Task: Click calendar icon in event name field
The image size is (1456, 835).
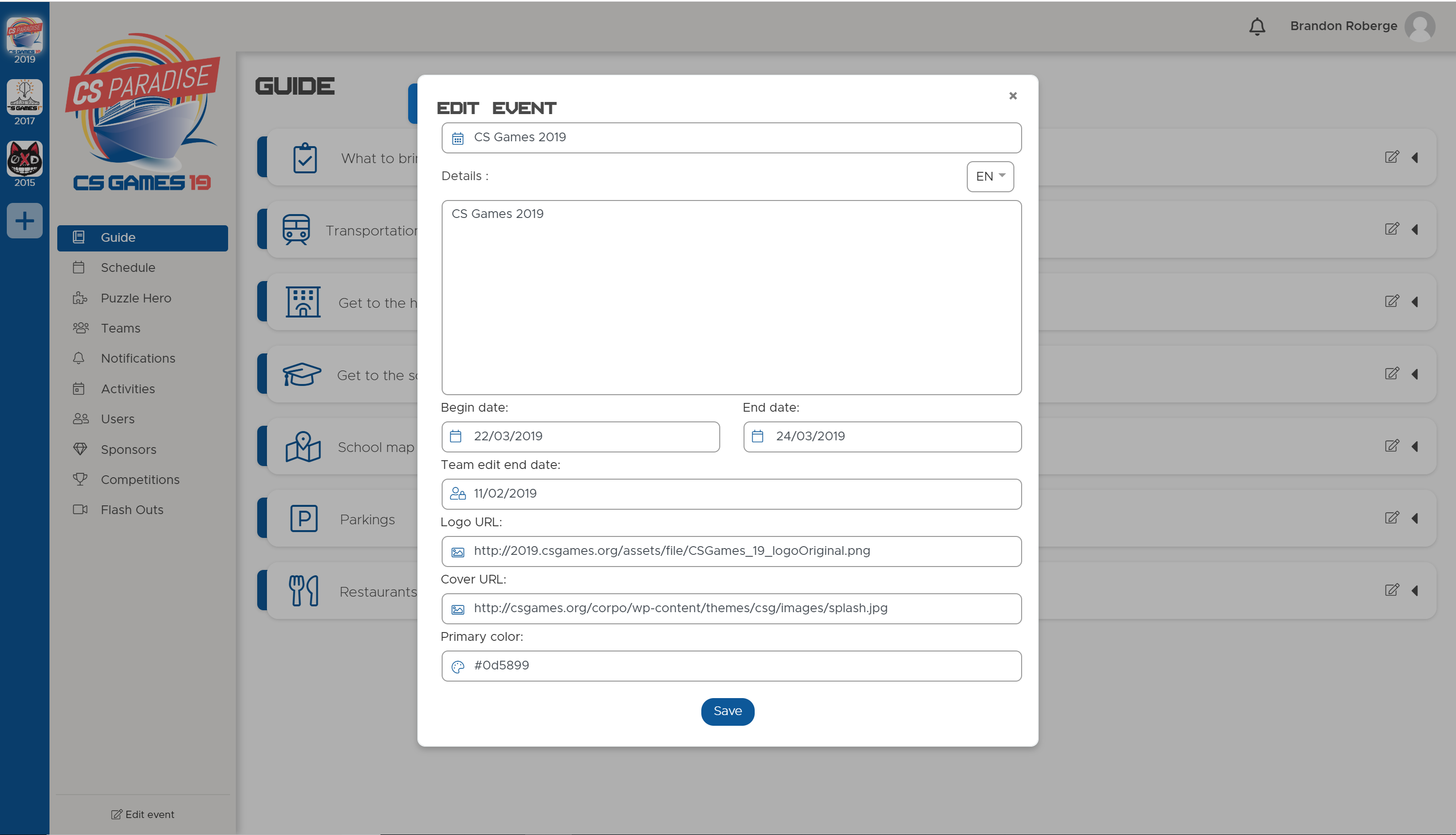Action: (458, 138)
